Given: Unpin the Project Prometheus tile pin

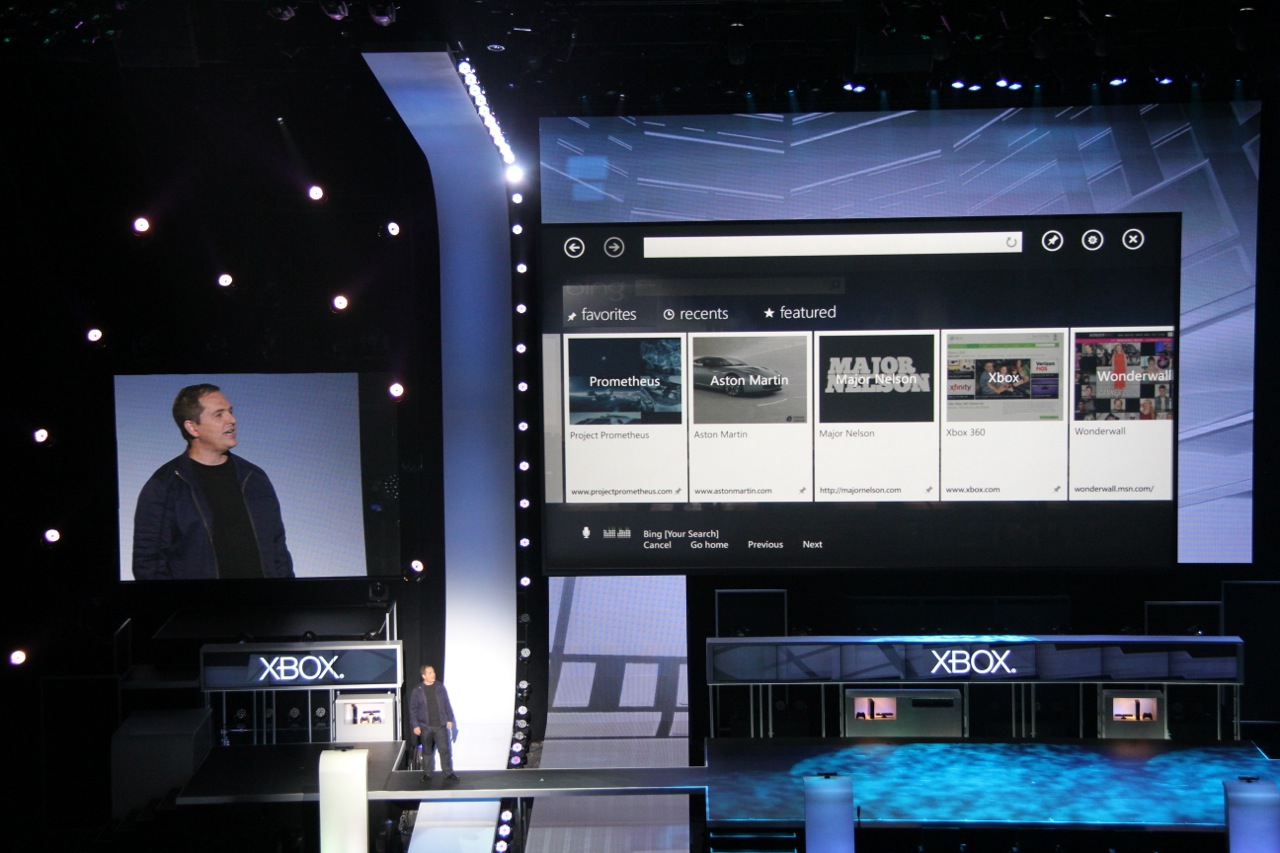Looking at the screenshot, I should tap(678, 491).
